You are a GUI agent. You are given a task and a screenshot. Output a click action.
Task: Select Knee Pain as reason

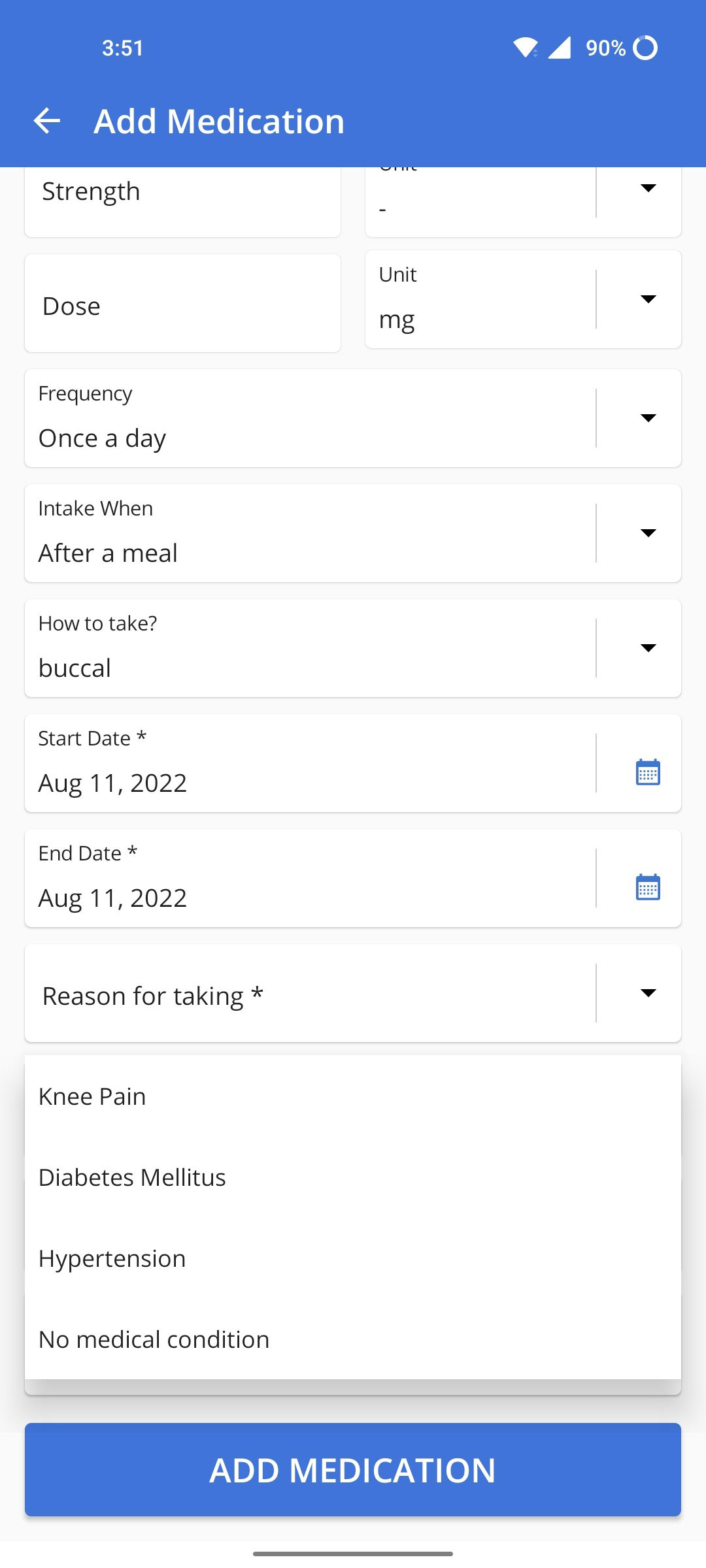point(92,1096)
